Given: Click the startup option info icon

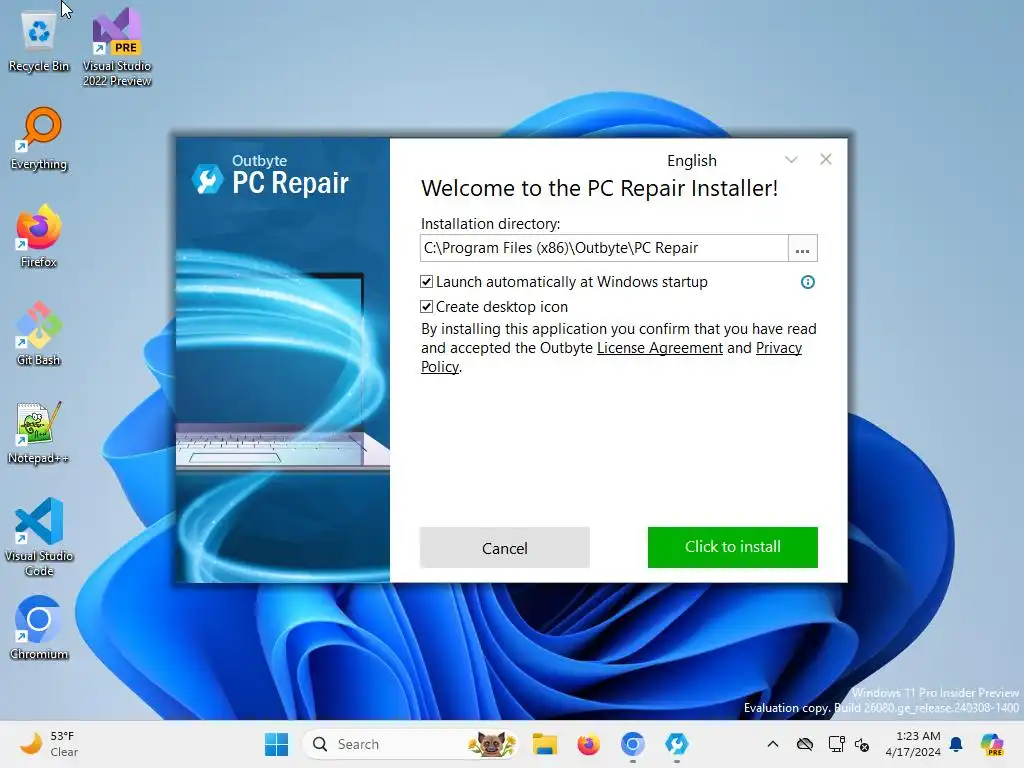Looking at the screenshot, I should tap(808, 282).
